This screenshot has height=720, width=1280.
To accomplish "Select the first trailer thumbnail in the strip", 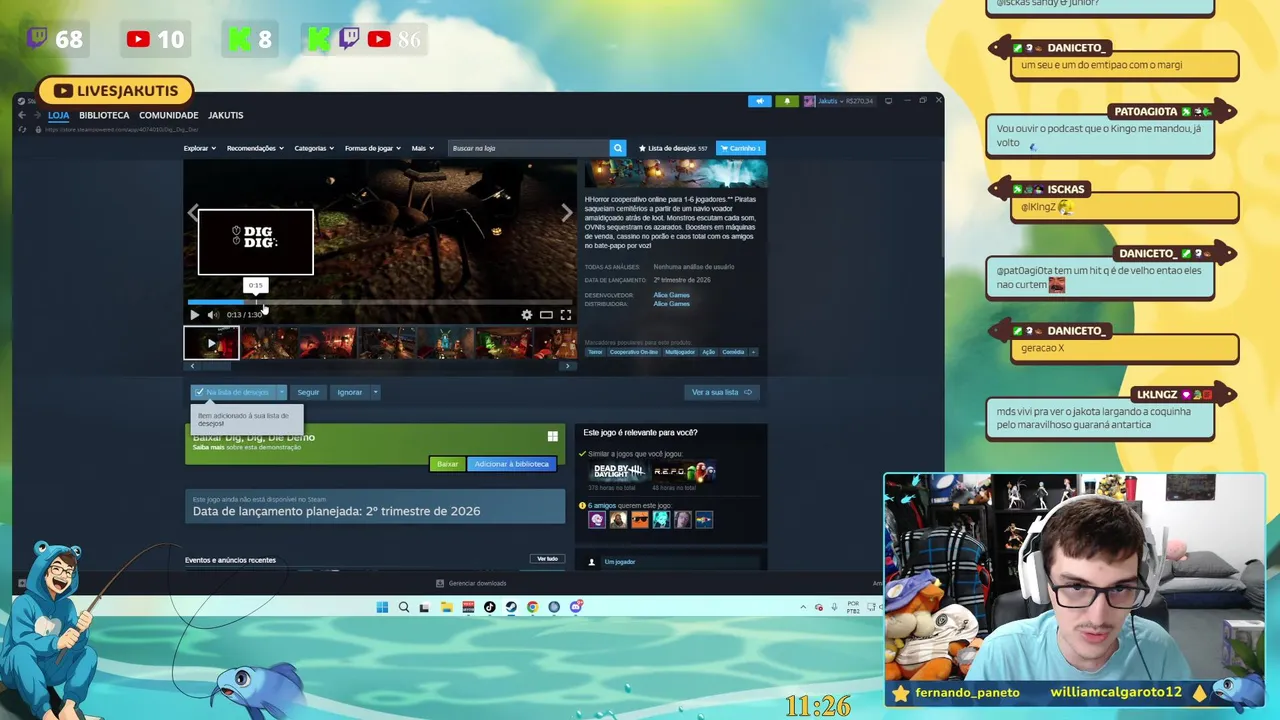I will click(211, 343).
